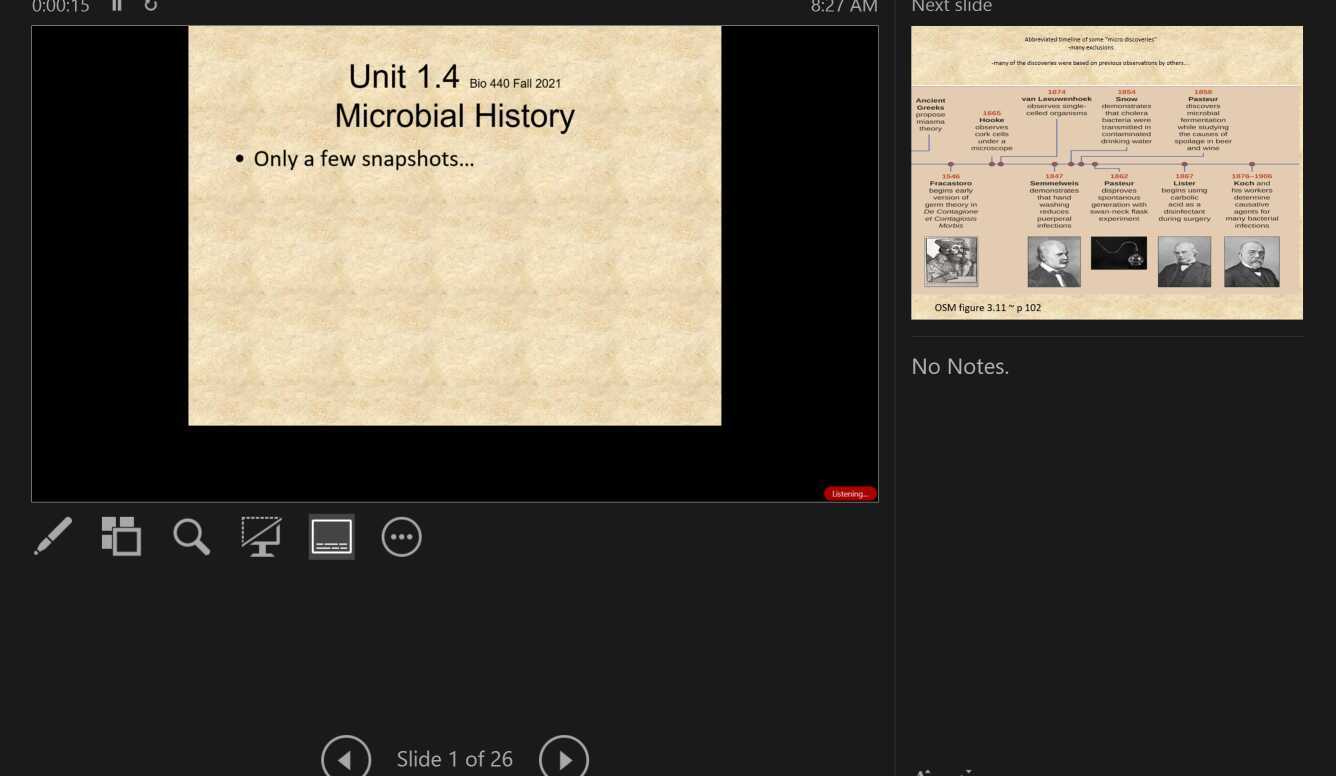Click the Slide 1 of 26 counter
1336x776 pixels.
(455, 759)
